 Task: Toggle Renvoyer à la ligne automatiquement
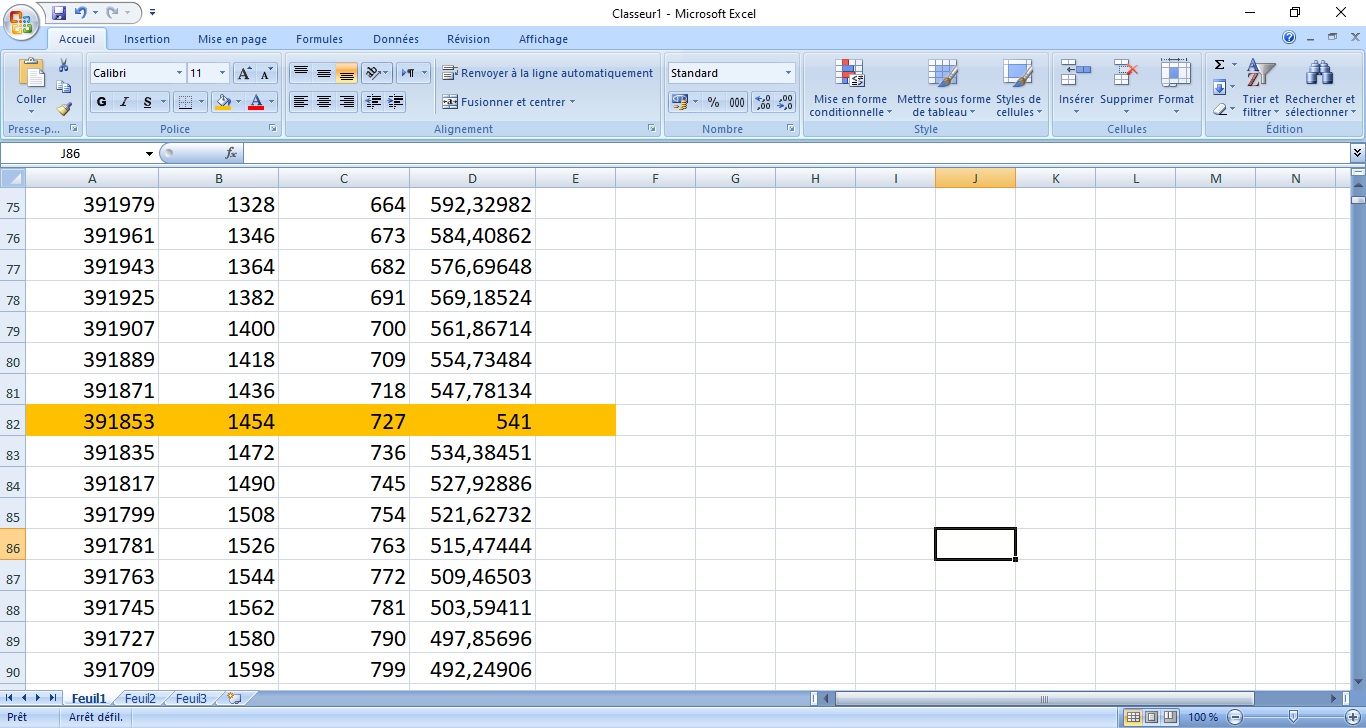(x=548, y=73)
